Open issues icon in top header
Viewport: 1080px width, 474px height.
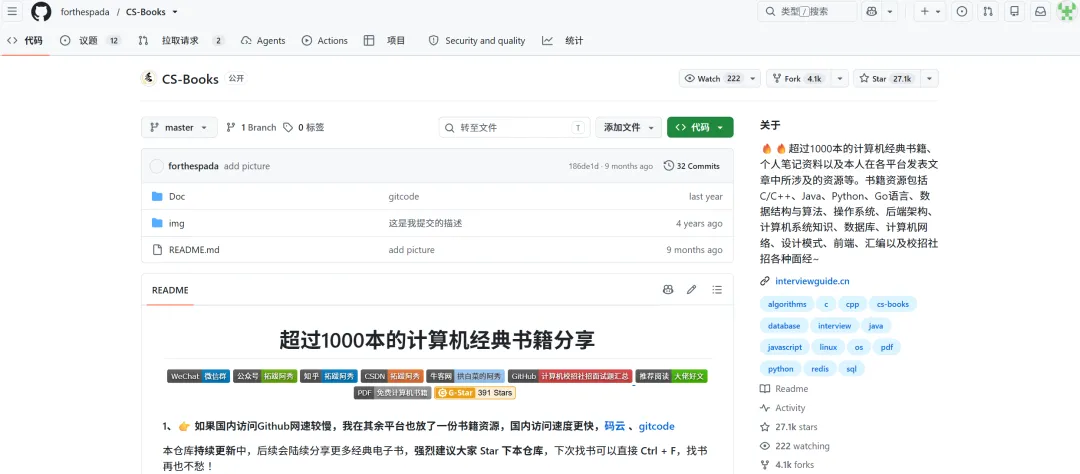tap(962, 12)
